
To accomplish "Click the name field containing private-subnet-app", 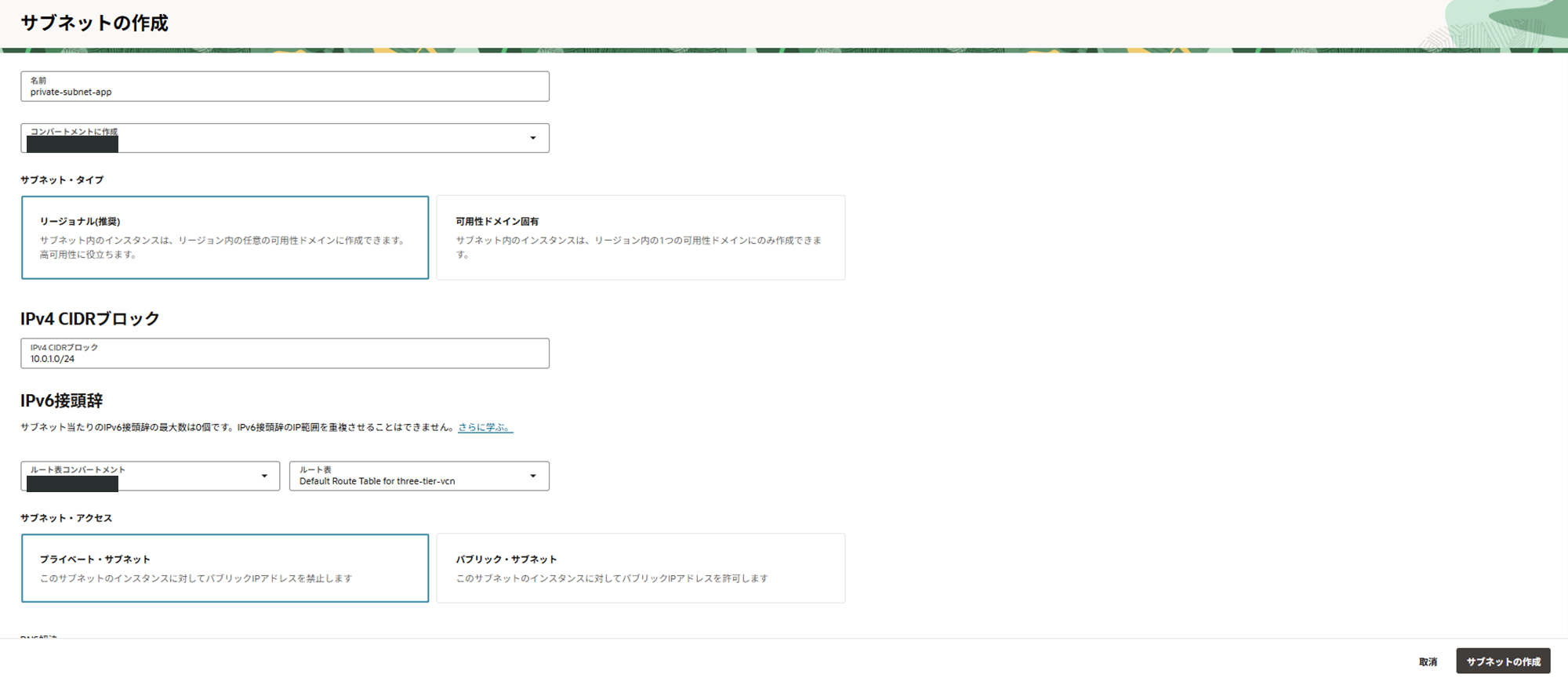I will [285, 86].
